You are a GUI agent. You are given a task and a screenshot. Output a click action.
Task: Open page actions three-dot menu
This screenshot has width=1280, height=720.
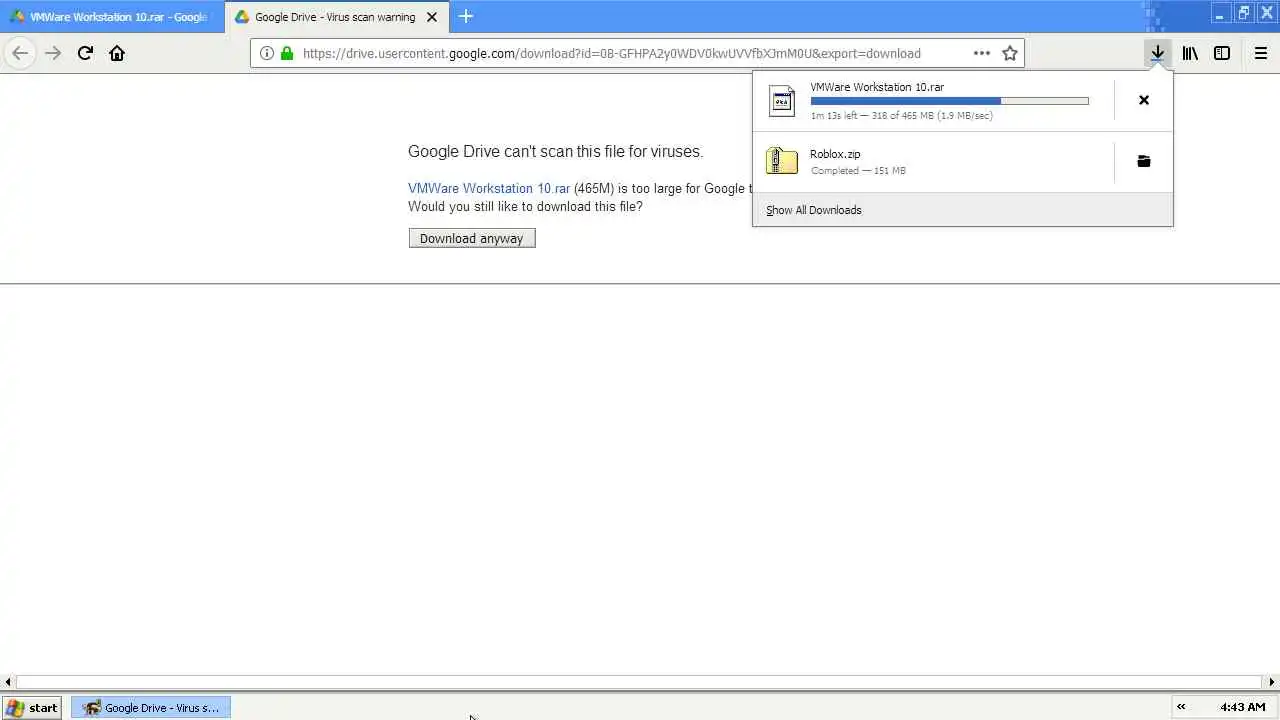pyautogui.click(x=982, y=53)
